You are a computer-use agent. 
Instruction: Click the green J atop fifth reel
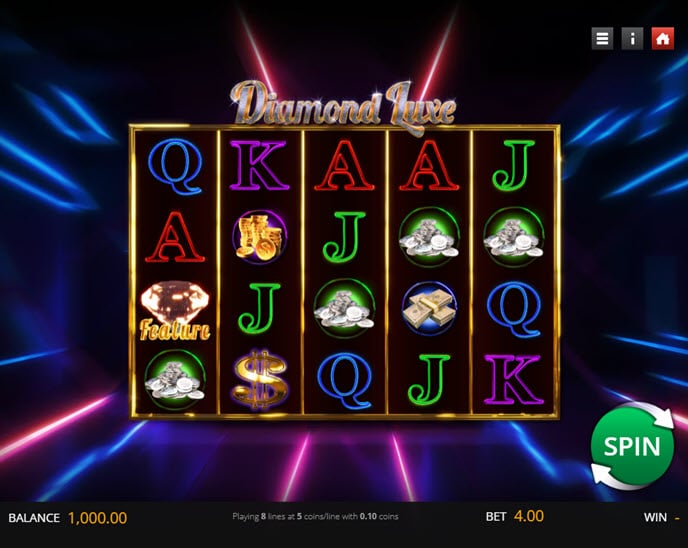tap(513, 165)
